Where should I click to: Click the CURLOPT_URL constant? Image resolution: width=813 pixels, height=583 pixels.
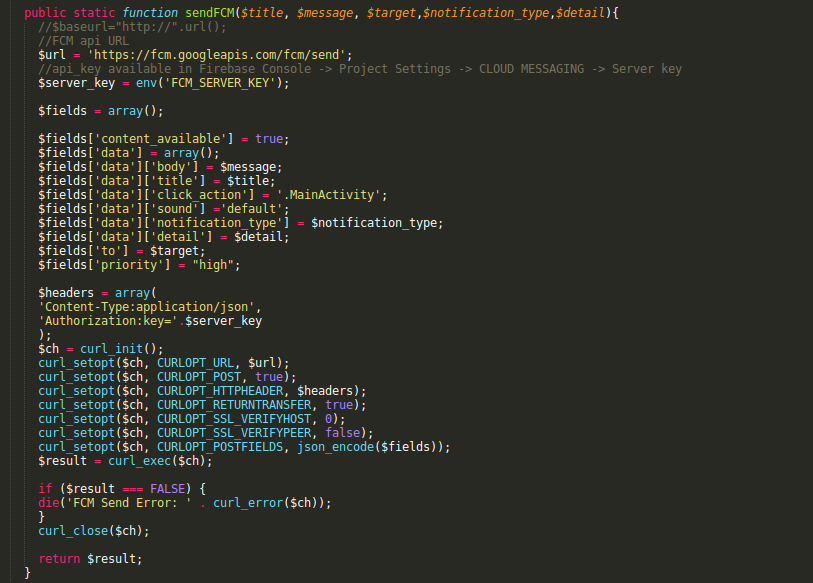coord(195,363)
